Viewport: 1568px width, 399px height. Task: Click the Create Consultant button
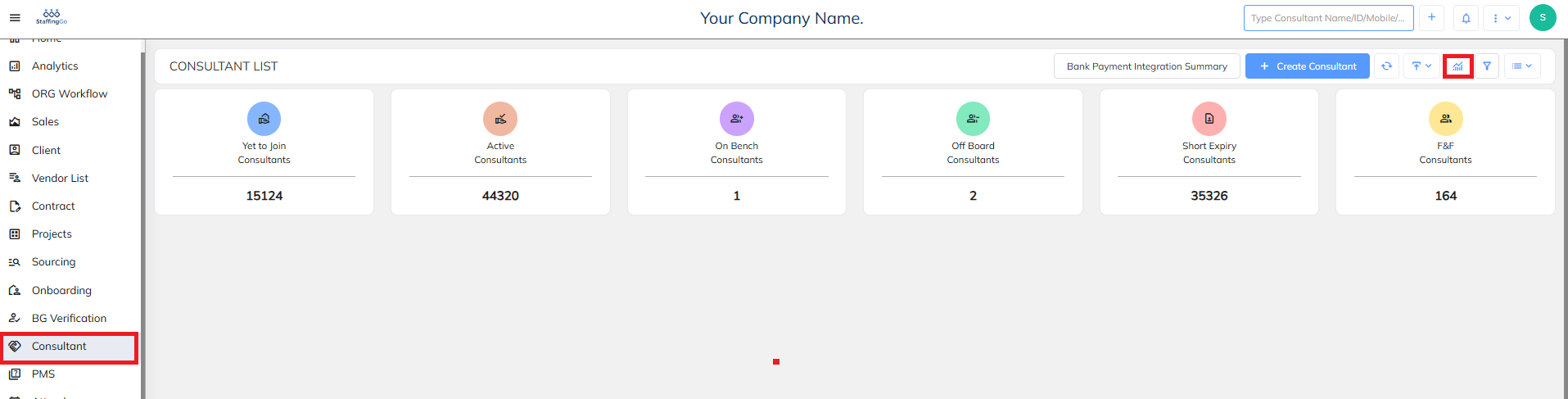[x=1307, y=66]
